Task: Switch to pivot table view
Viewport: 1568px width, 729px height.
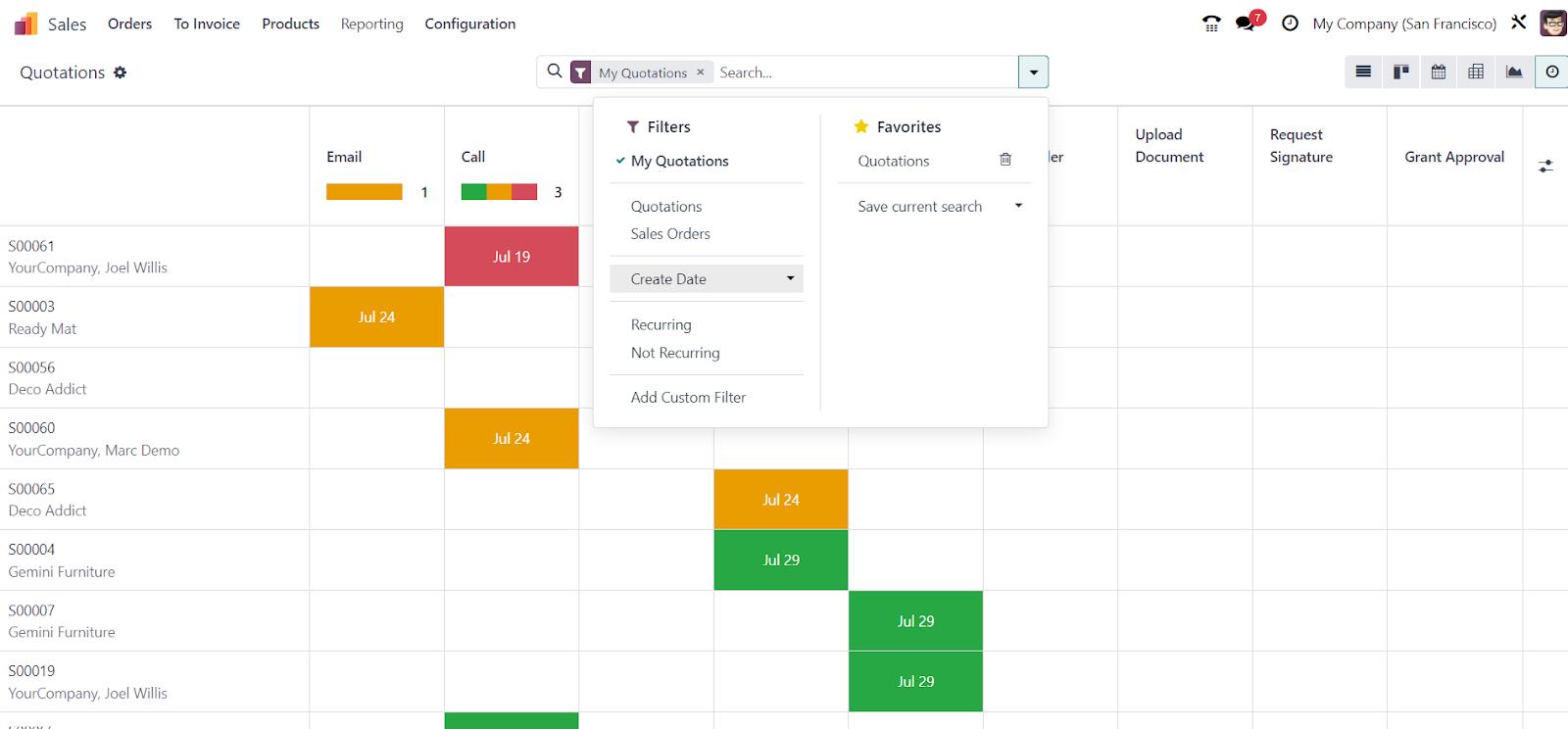Action: click(x=1476, y=72)
